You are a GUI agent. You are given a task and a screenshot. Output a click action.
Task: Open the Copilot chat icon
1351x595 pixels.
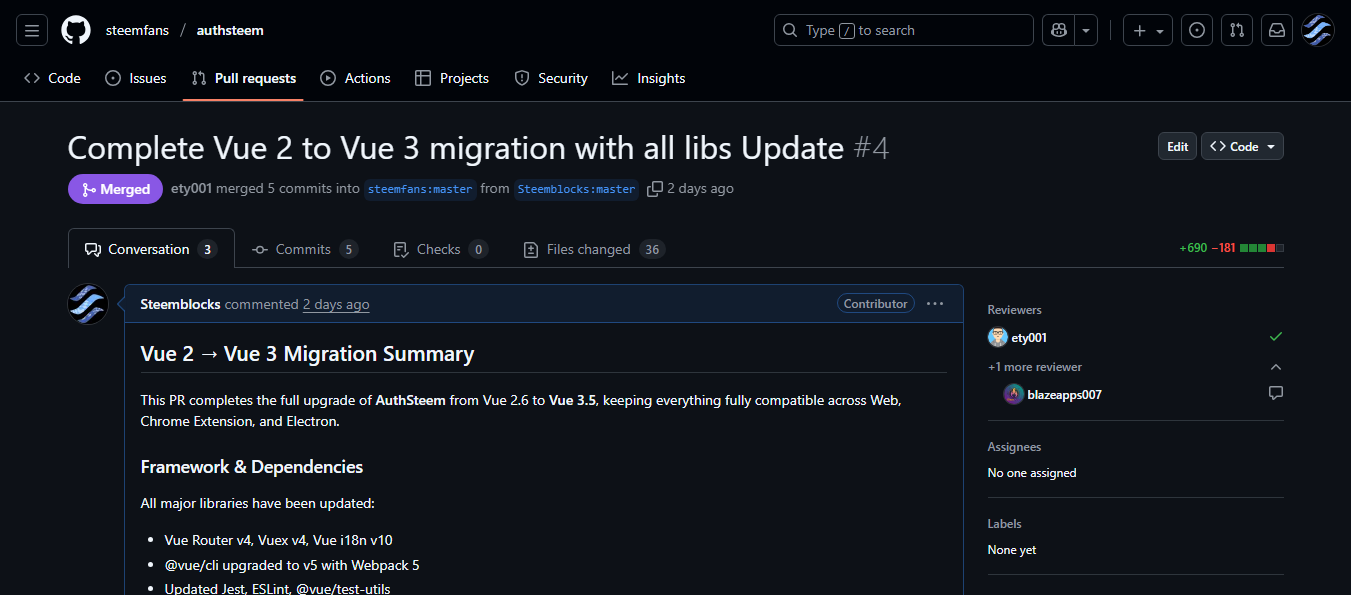click(1058, 30)
